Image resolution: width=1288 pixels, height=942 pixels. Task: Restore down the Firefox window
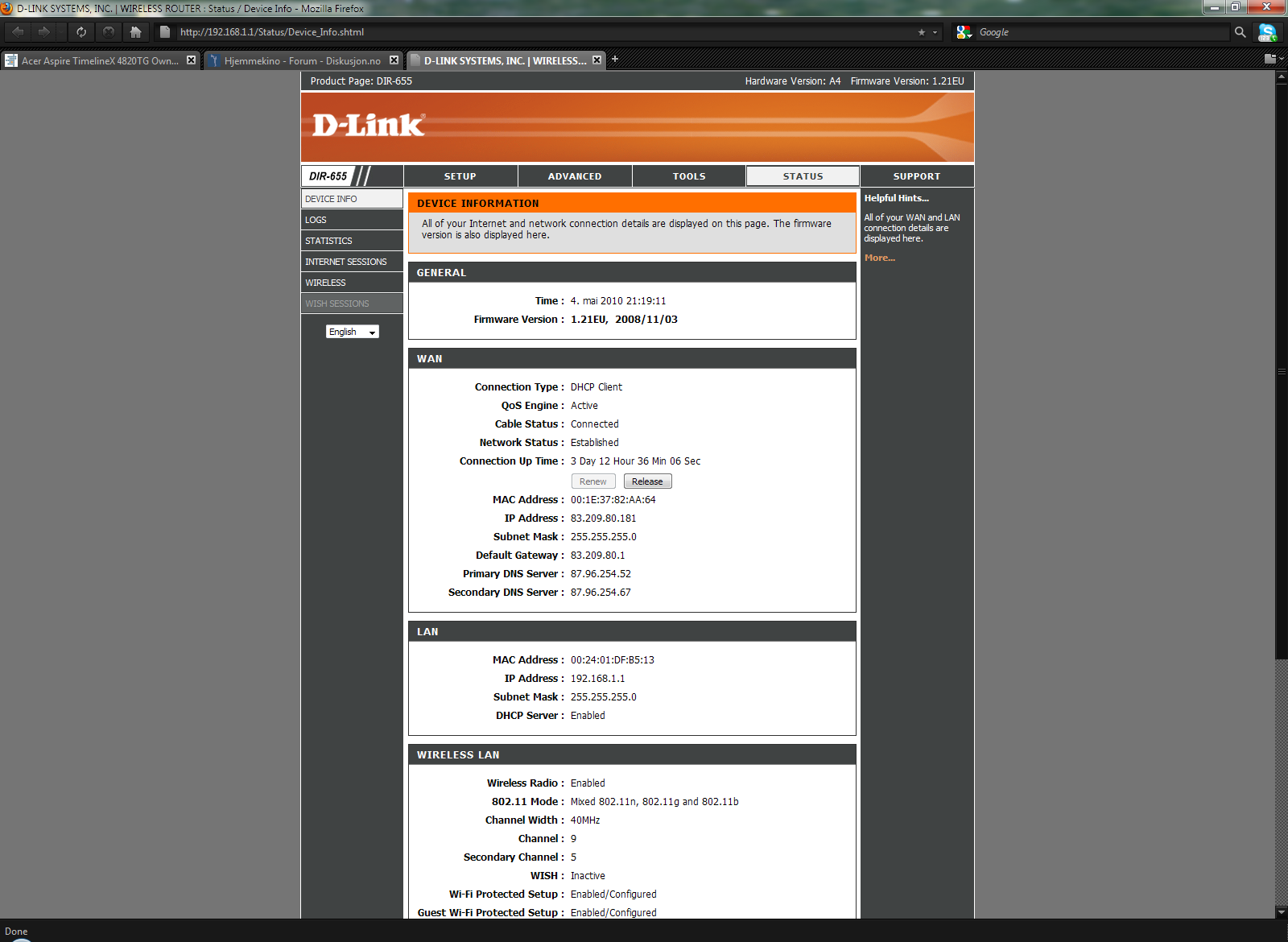(1236, 7)
